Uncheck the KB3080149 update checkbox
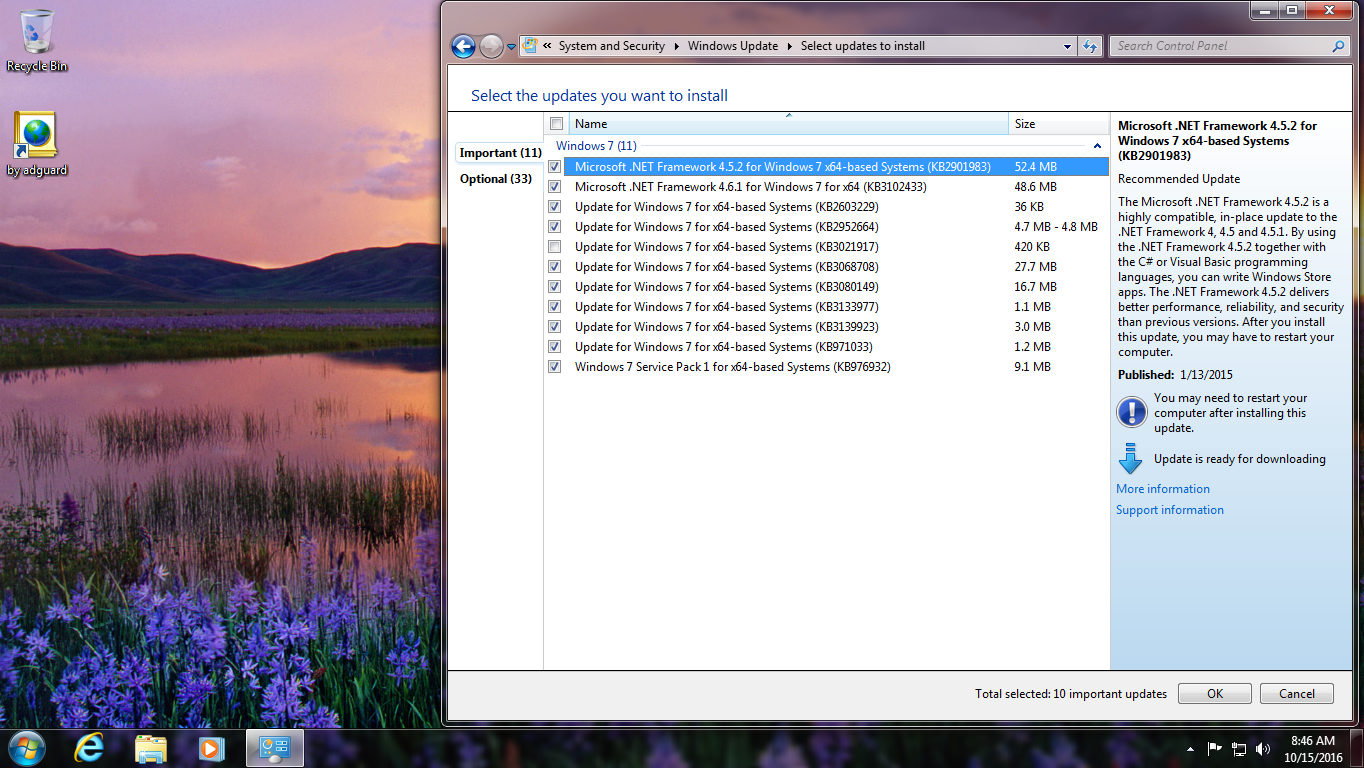This screenshot has width=1364, height=768. [555, 287]
